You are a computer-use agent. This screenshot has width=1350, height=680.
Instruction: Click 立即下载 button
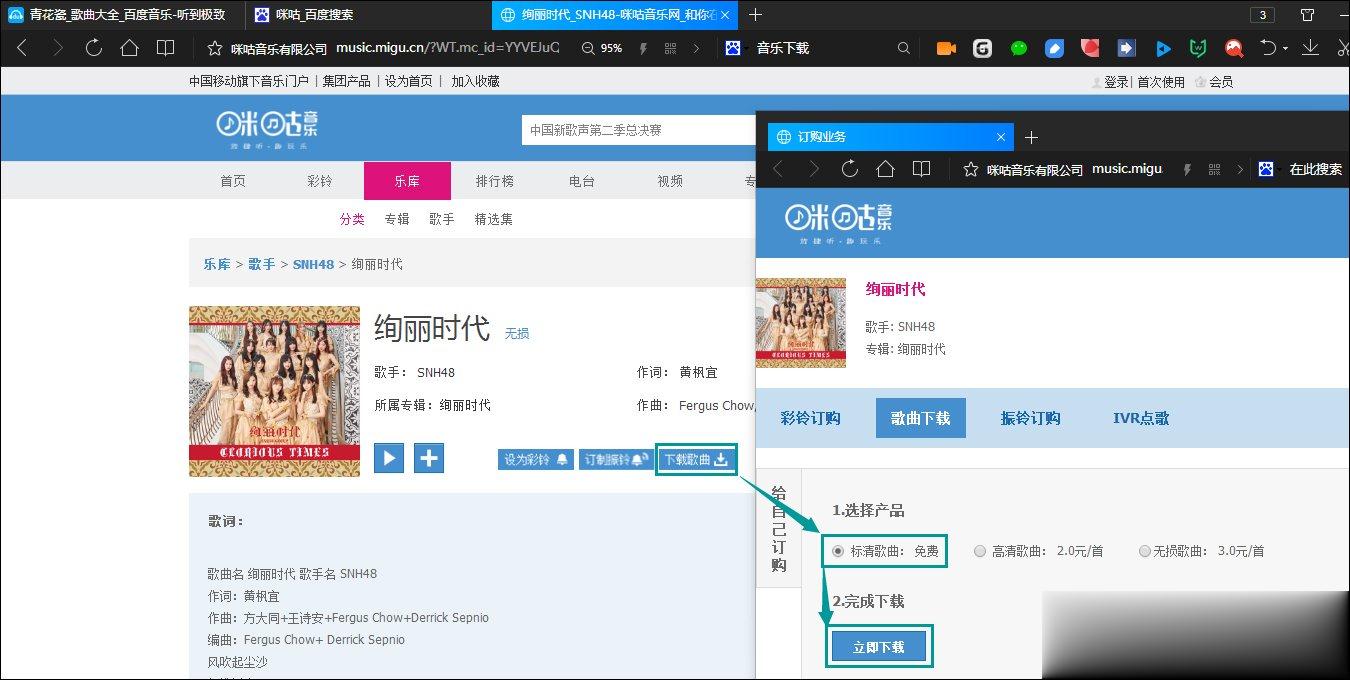pyautogui.click(x=879, y=647)
